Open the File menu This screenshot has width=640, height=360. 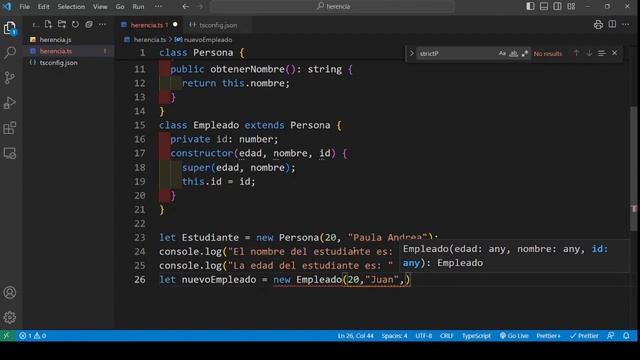point(24,7)
